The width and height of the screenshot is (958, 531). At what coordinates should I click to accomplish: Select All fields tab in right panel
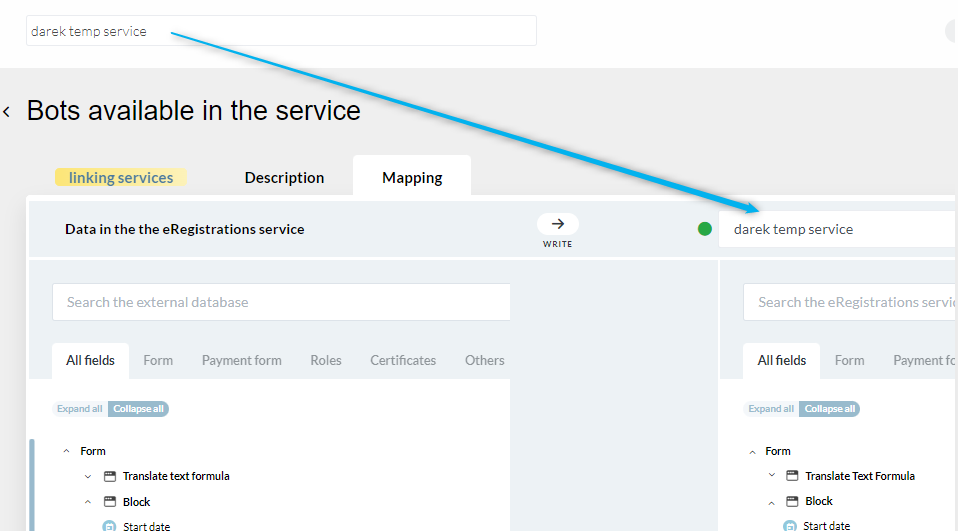(781, 361)
